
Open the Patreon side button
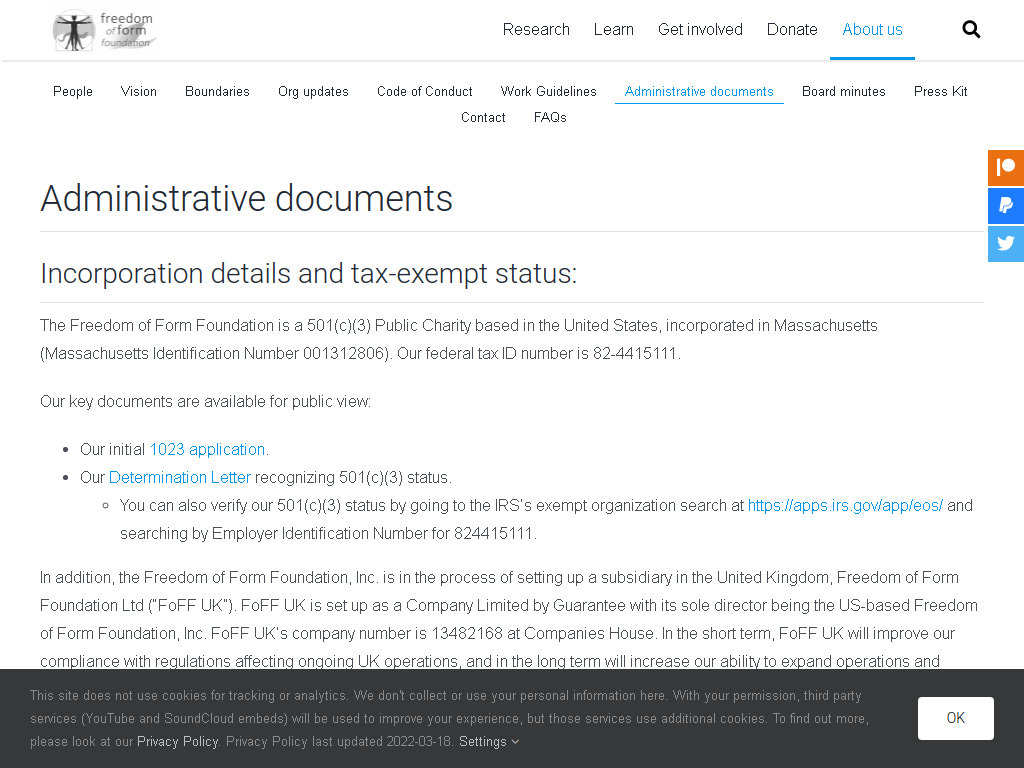pyautogui.click(x=1006, y=168)
